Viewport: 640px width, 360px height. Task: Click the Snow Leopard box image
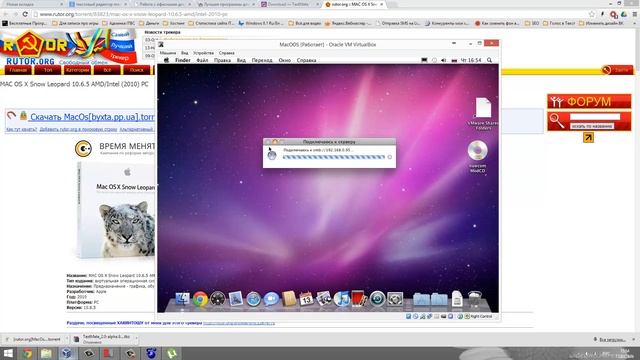tap(116, 210)
